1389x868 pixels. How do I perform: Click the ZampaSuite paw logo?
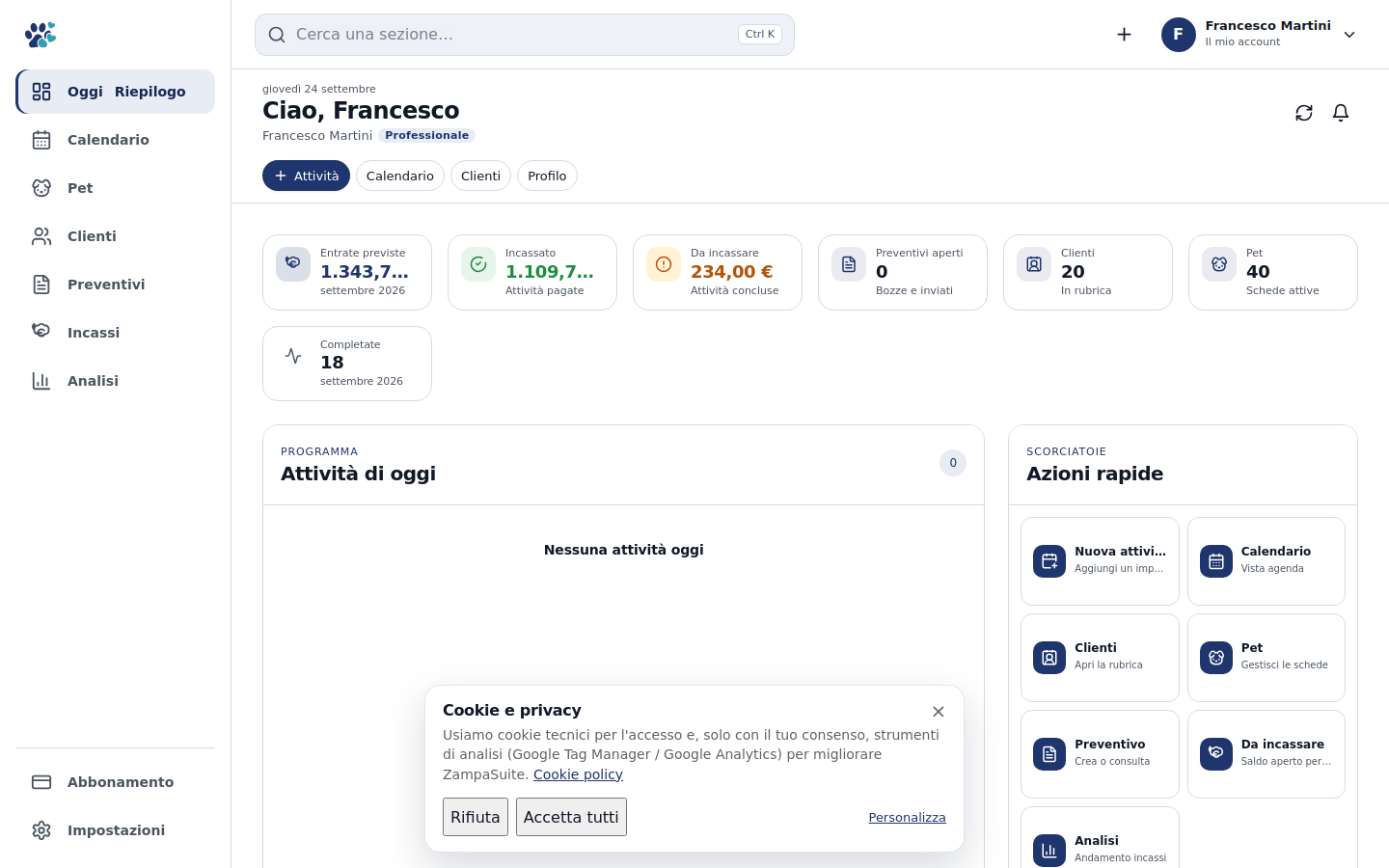pyautogui.click(x=41, y=35)
